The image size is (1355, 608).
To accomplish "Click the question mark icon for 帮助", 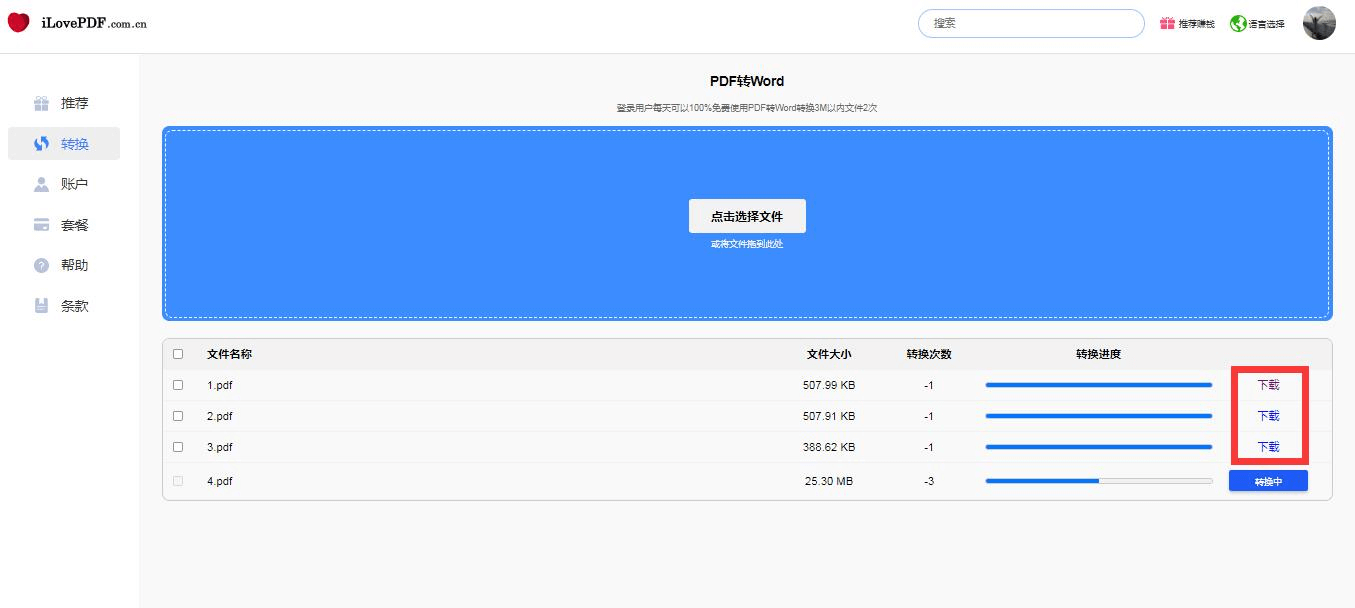I will coord(41,265).
